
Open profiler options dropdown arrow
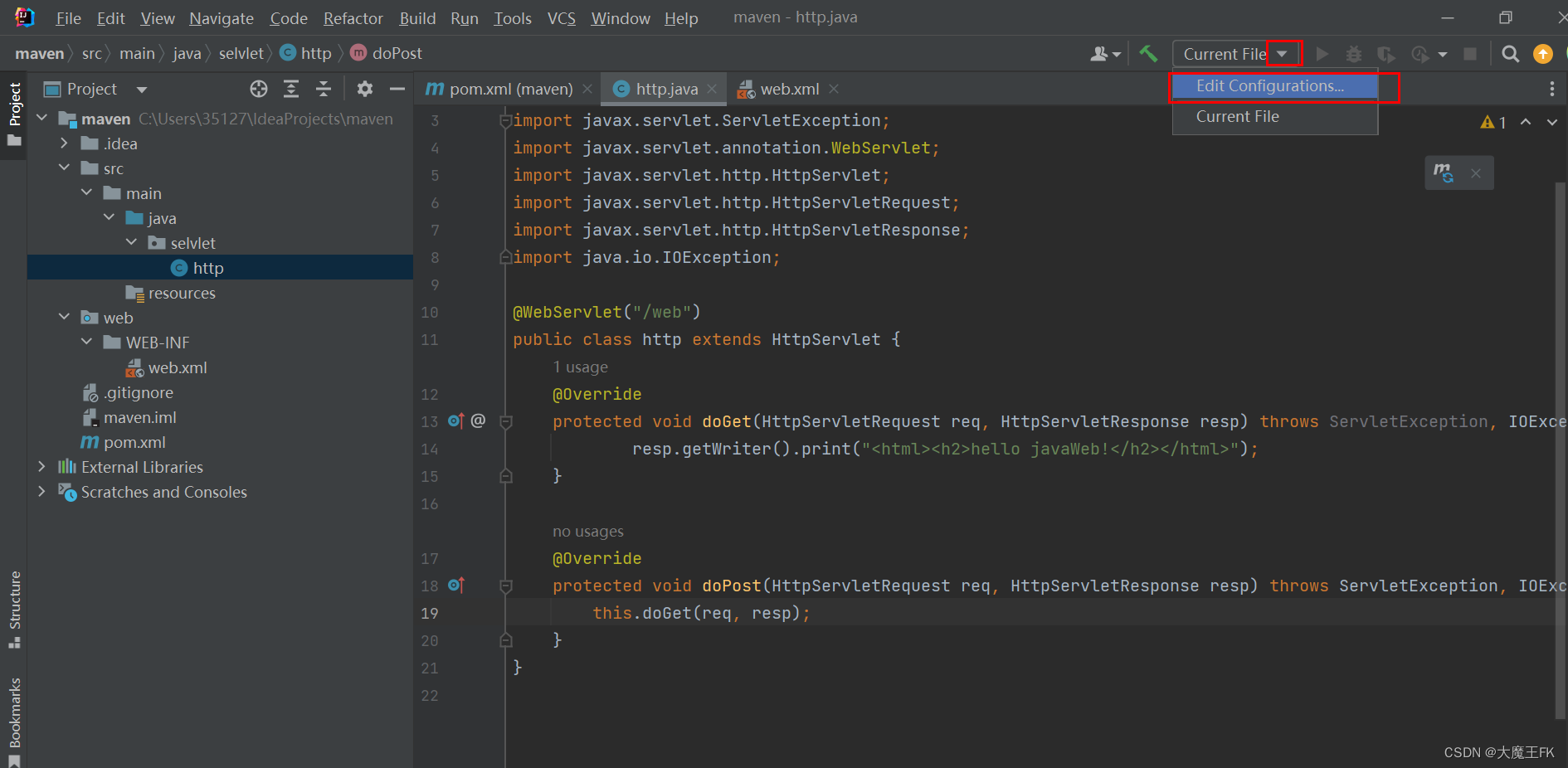pyautogui.click(x=1443, y=54)
